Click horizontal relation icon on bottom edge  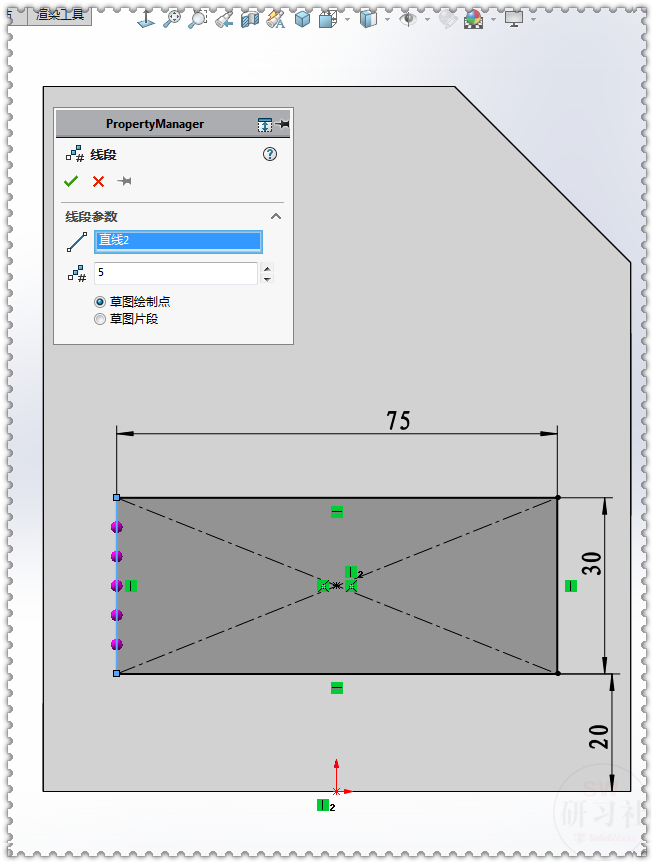(x=337, y=688)
